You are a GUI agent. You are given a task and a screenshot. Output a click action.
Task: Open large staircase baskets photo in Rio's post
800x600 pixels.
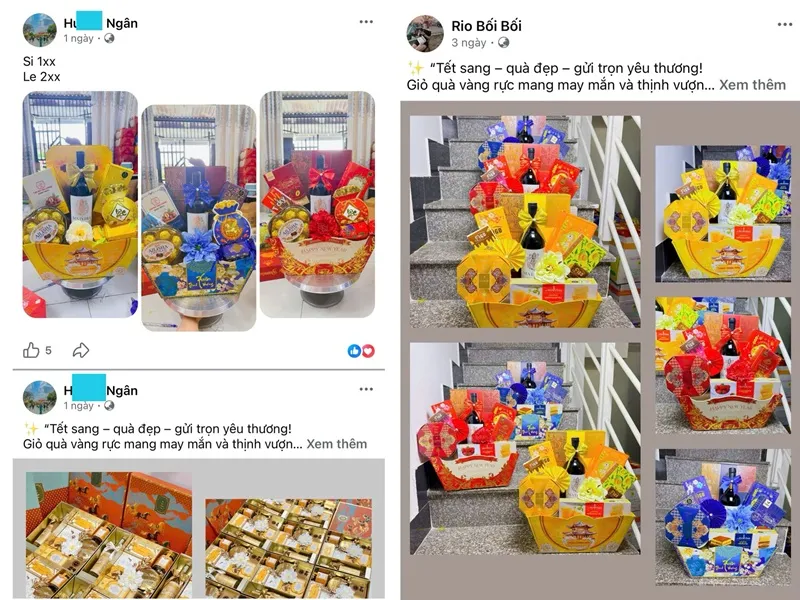tap(525, 221)
